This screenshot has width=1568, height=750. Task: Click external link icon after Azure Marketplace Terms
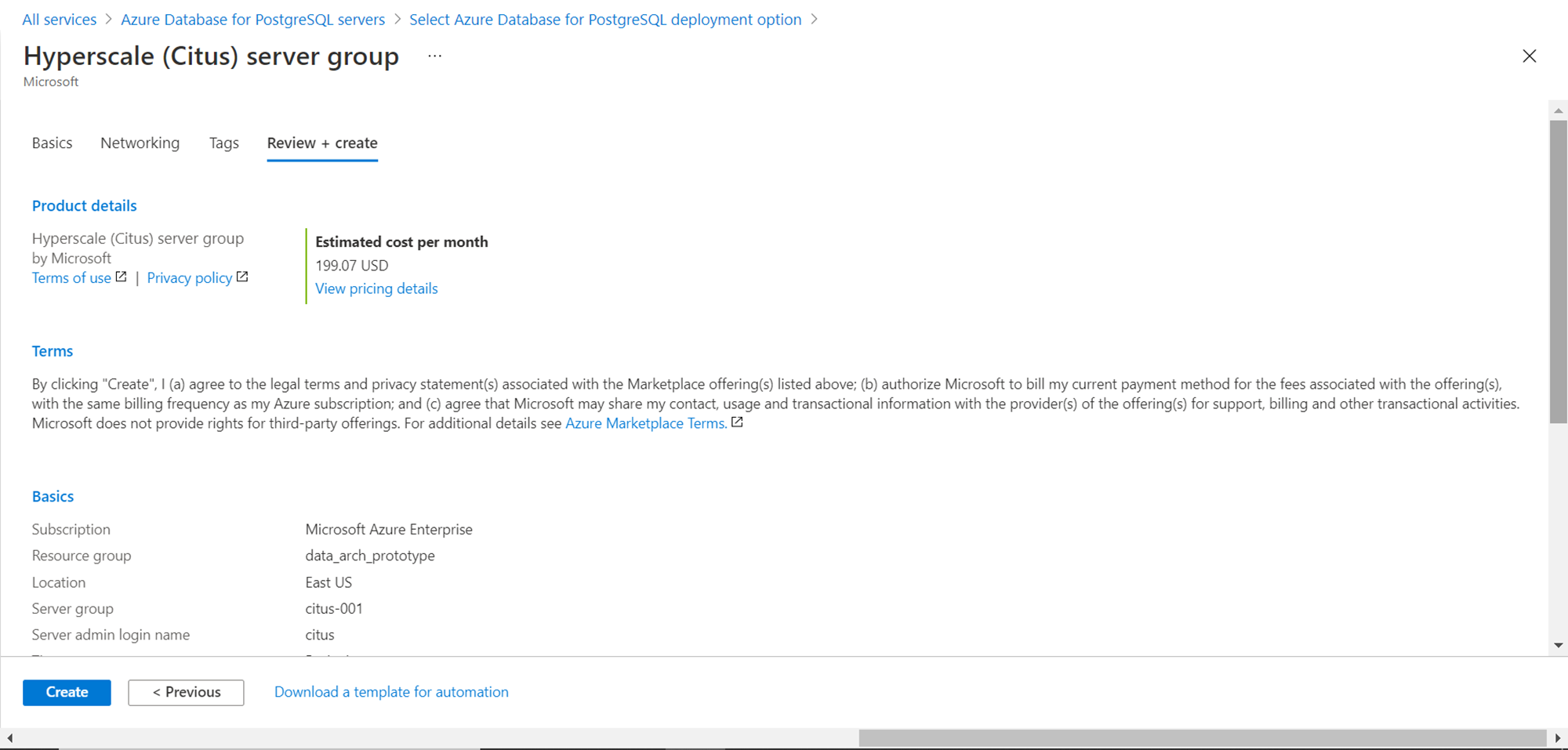pos(737,422)
